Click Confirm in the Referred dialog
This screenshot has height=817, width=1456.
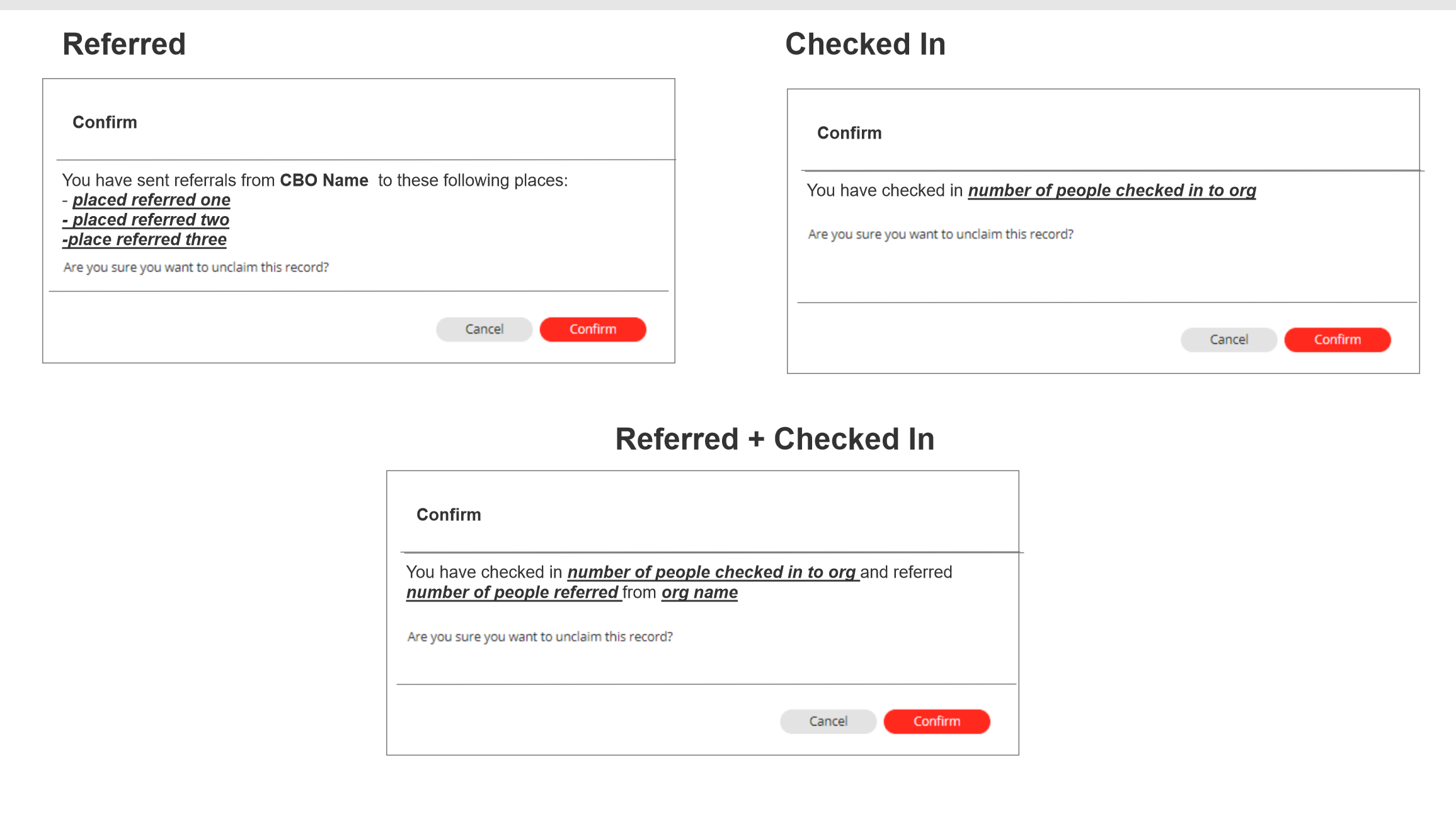pos(592,329)
